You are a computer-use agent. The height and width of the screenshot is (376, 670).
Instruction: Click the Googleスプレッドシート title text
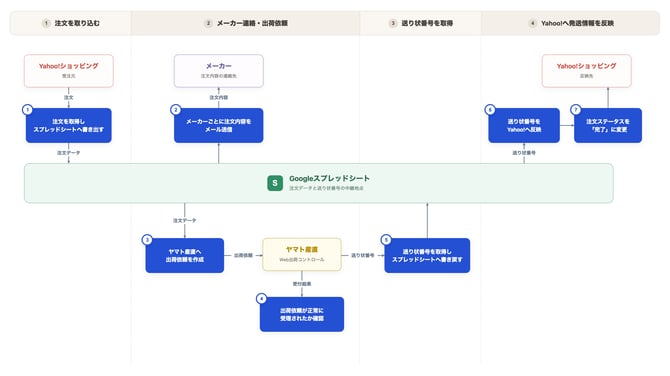[x=329, y=179]
